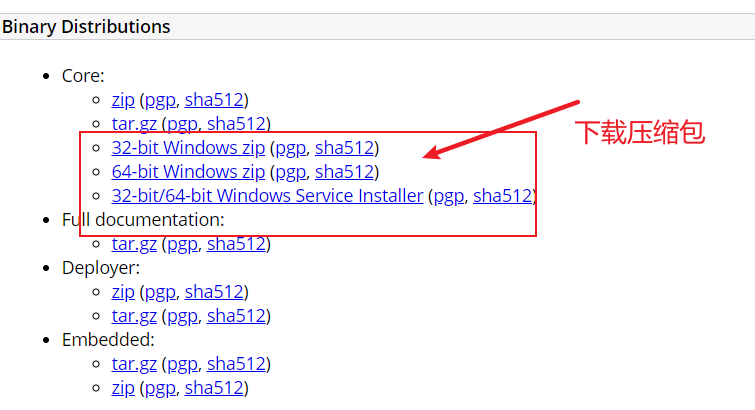Download the Deployer zip

tap(123, 292)
